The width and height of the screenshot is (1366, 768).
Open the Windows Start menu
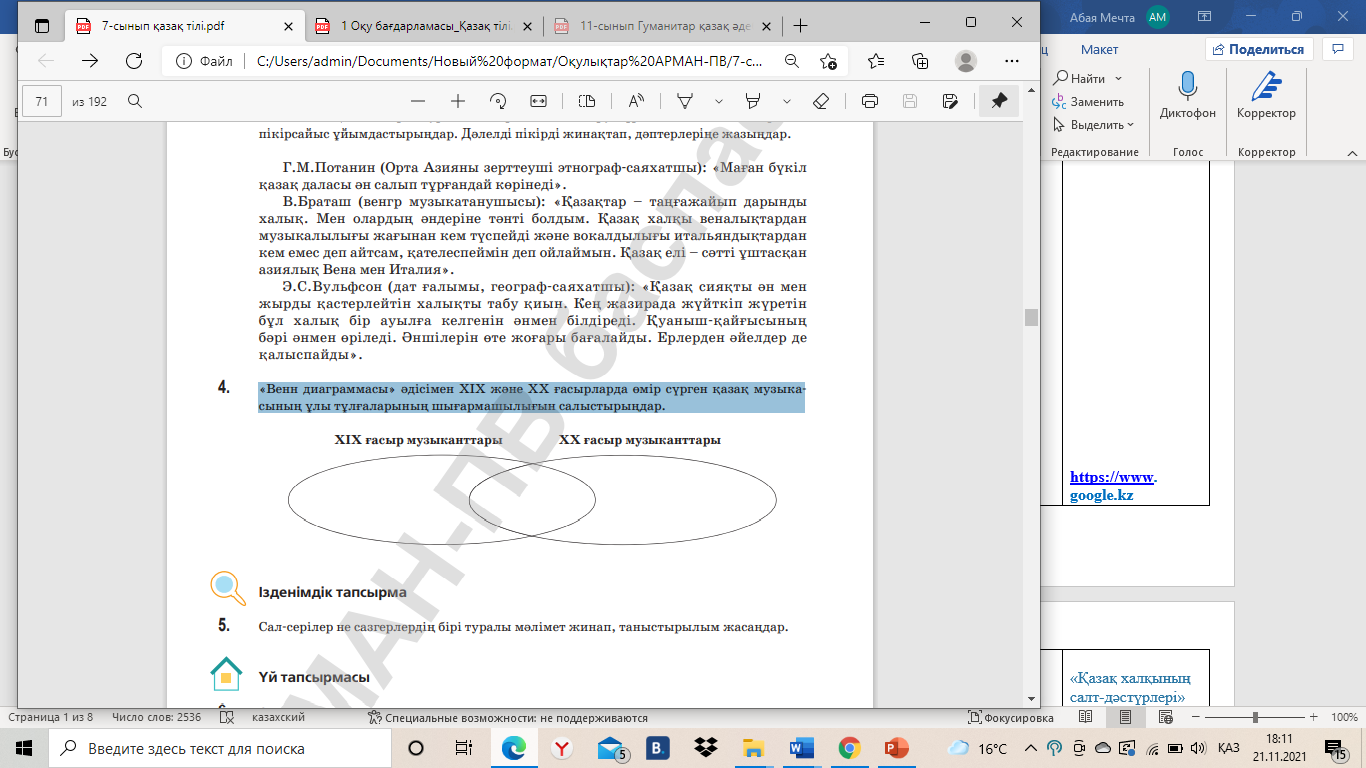point(24,748)
